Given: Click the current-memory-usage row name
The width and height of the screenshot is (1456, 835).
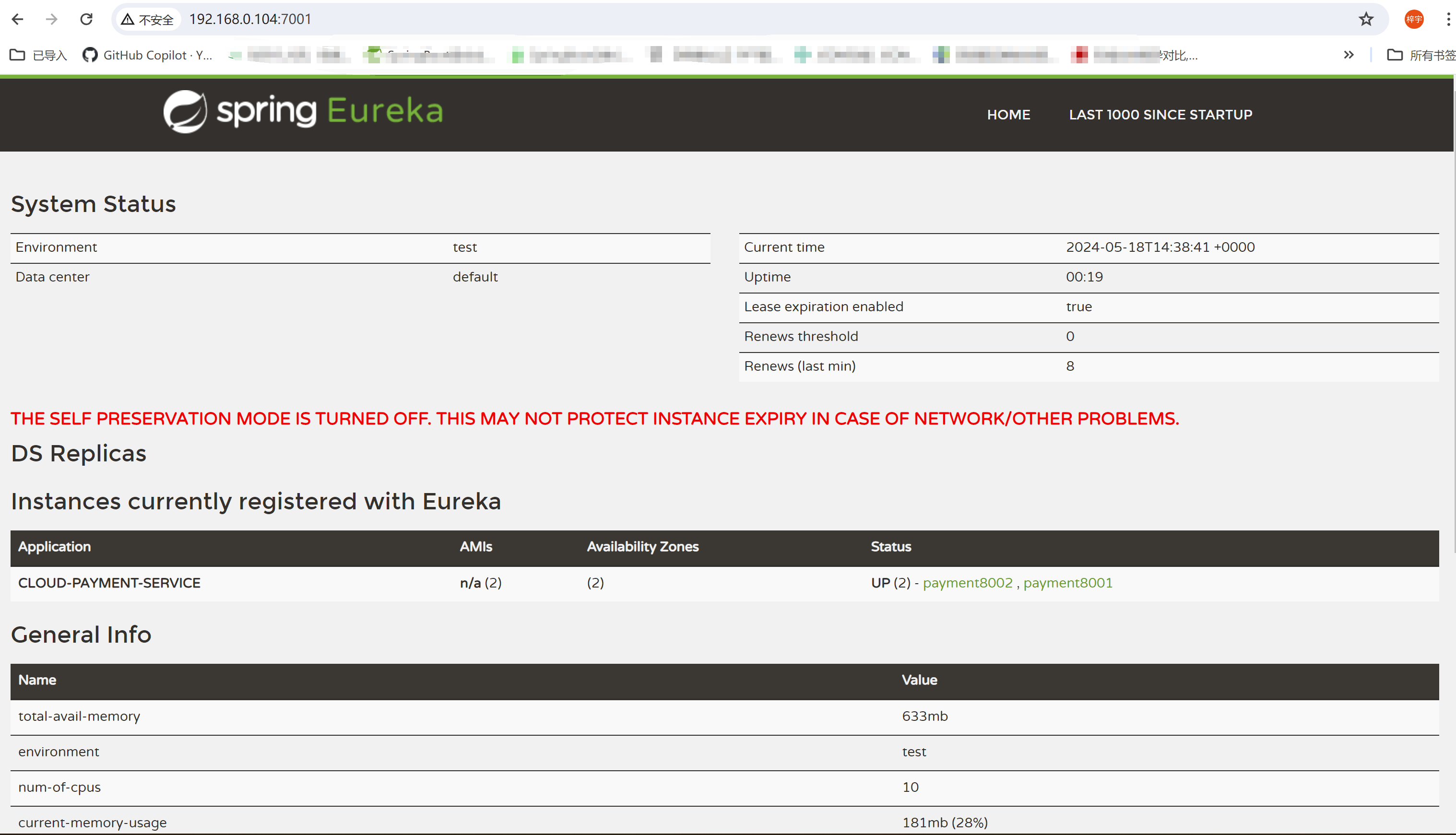Looking at the screenshot, I should [92, 823].
